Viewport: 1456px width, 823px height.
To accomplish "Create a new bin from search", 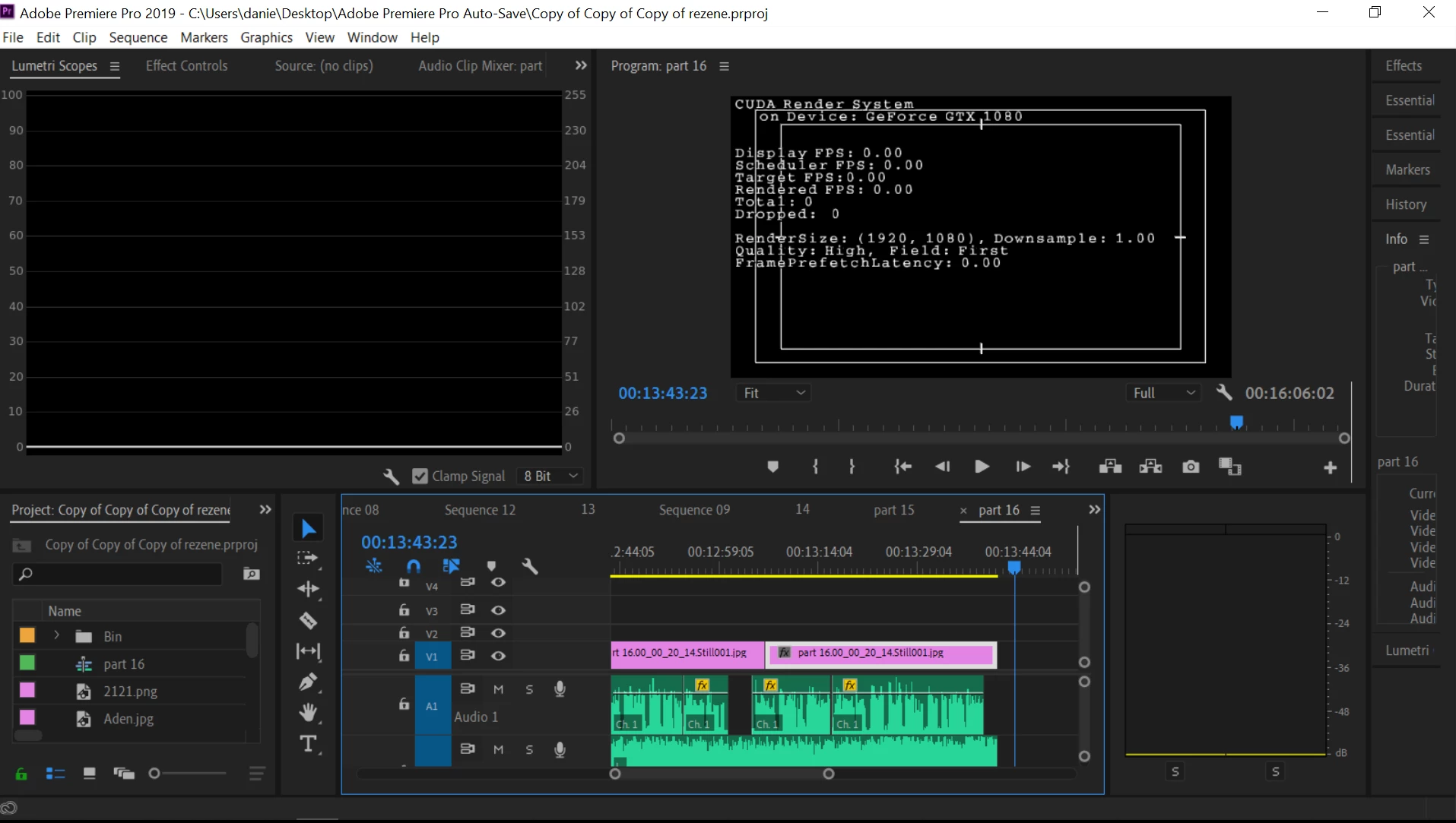I will pyautogui.click(x=251, y=574).
